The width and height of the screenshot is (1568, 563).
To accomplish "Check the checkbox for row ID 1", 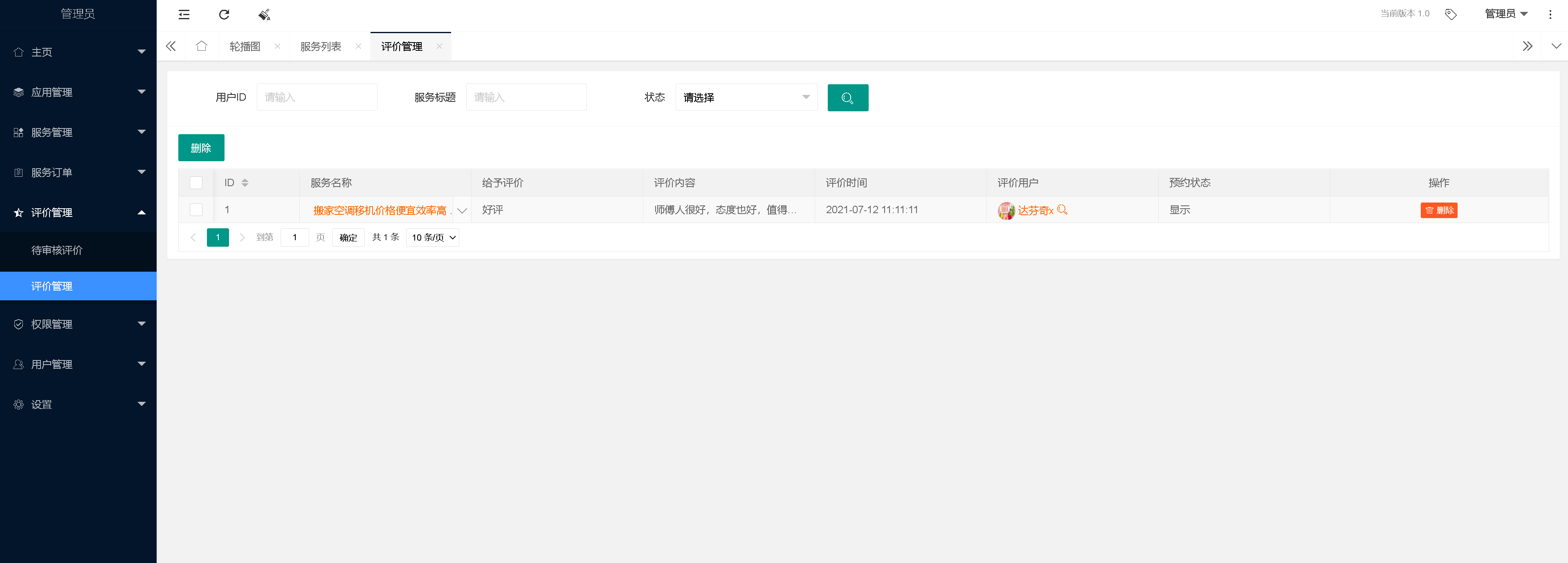I will pyautogui.click(x=196, y=210).
